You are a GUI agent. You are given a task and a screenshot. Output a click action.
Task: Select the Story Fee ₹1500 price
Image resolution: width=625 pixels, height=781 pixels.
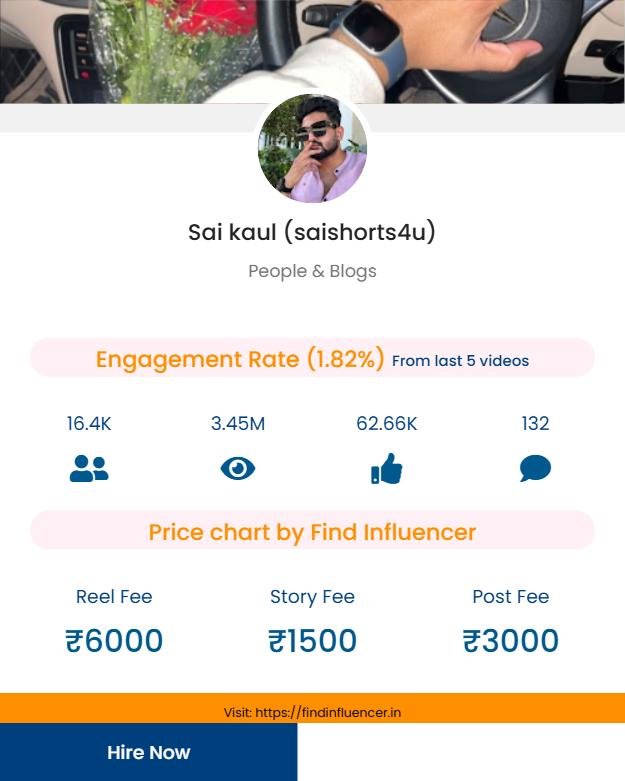(x=312, y=641)
